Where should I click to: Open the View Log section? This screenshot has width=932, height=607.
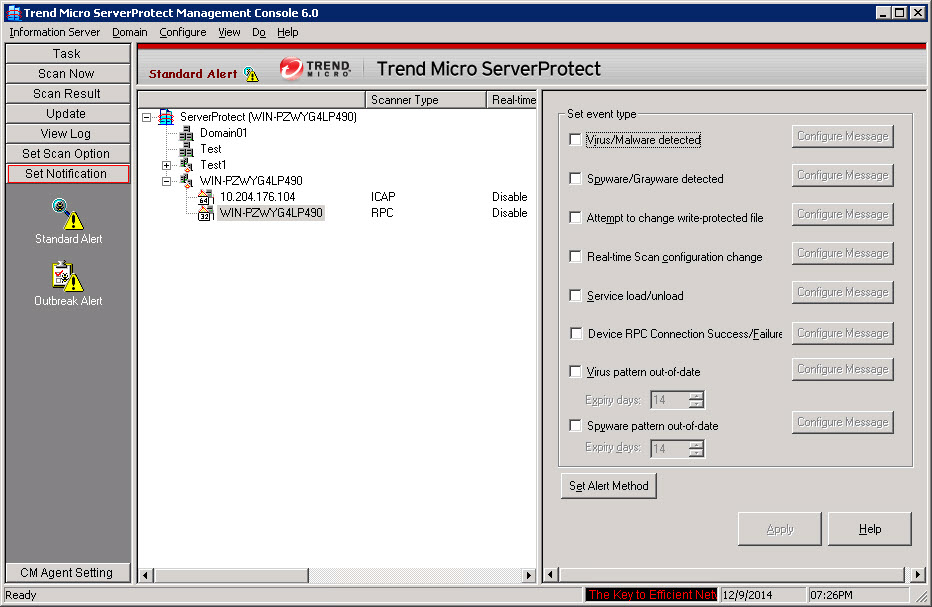click(67, 134)
